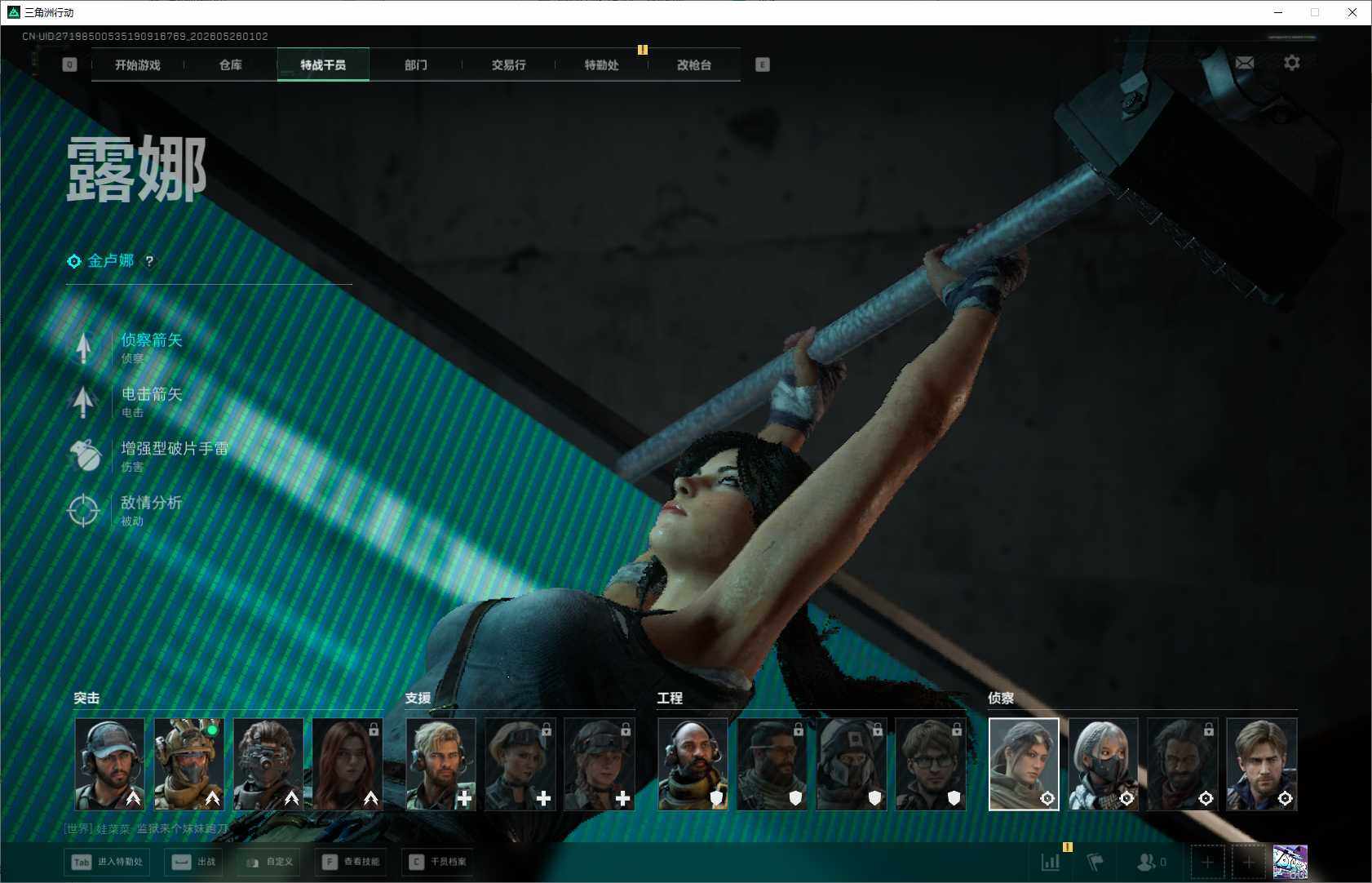Click the question mark next to 金卢娜
1372x883 pixels.
(149, 261)
